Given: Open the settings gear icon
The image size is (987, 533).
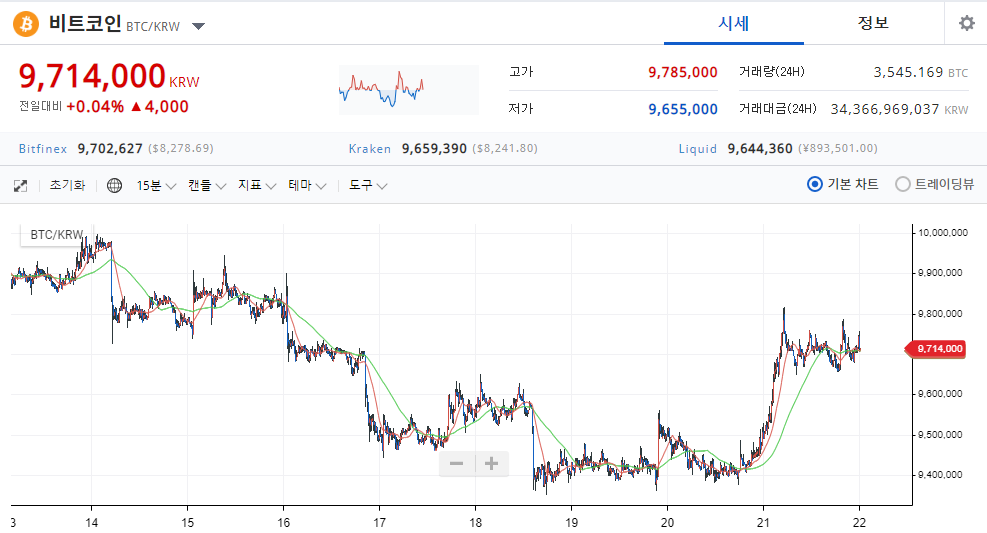Looking at the screenshot, I should [x=966, y=23].
